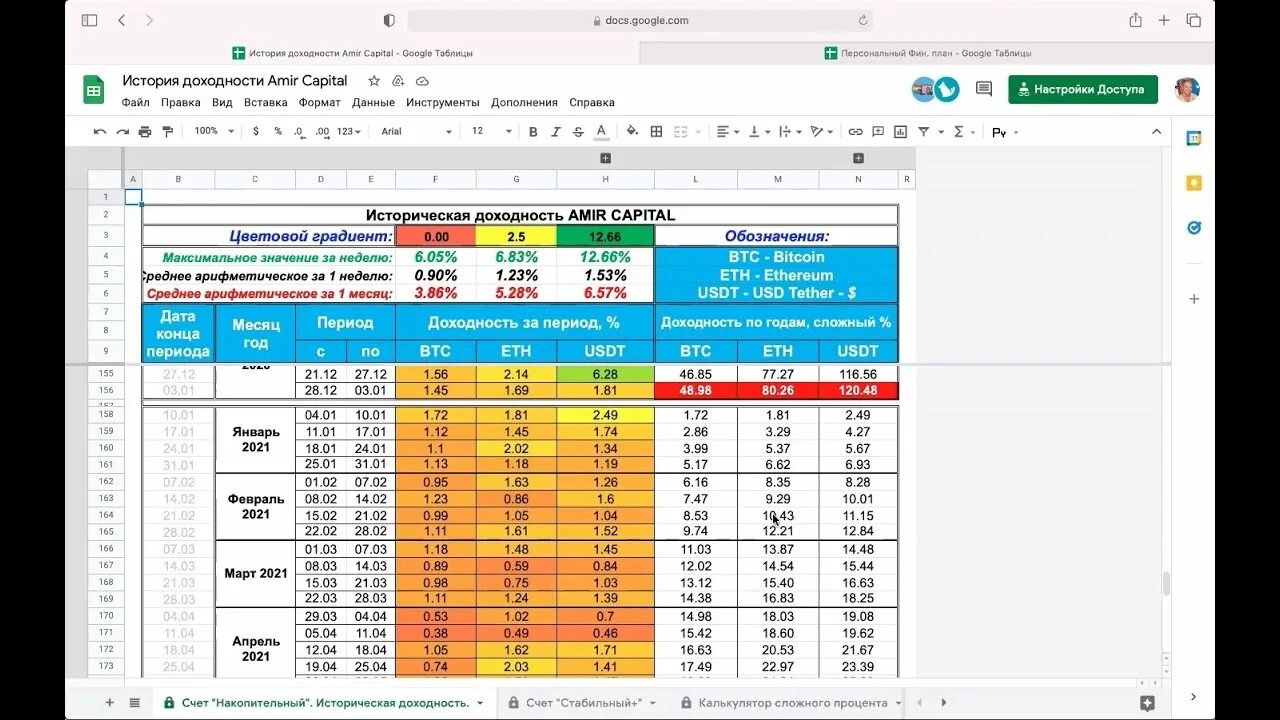Click the Undo arrow in toolbar
The height and width of the screenshot is (720, 1280).
tap(100, 131)
